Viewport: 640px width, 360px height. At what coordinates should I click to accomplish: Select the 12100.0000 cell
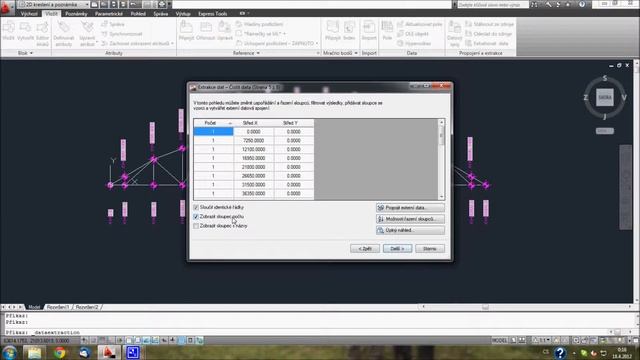[x=253, y=149]
